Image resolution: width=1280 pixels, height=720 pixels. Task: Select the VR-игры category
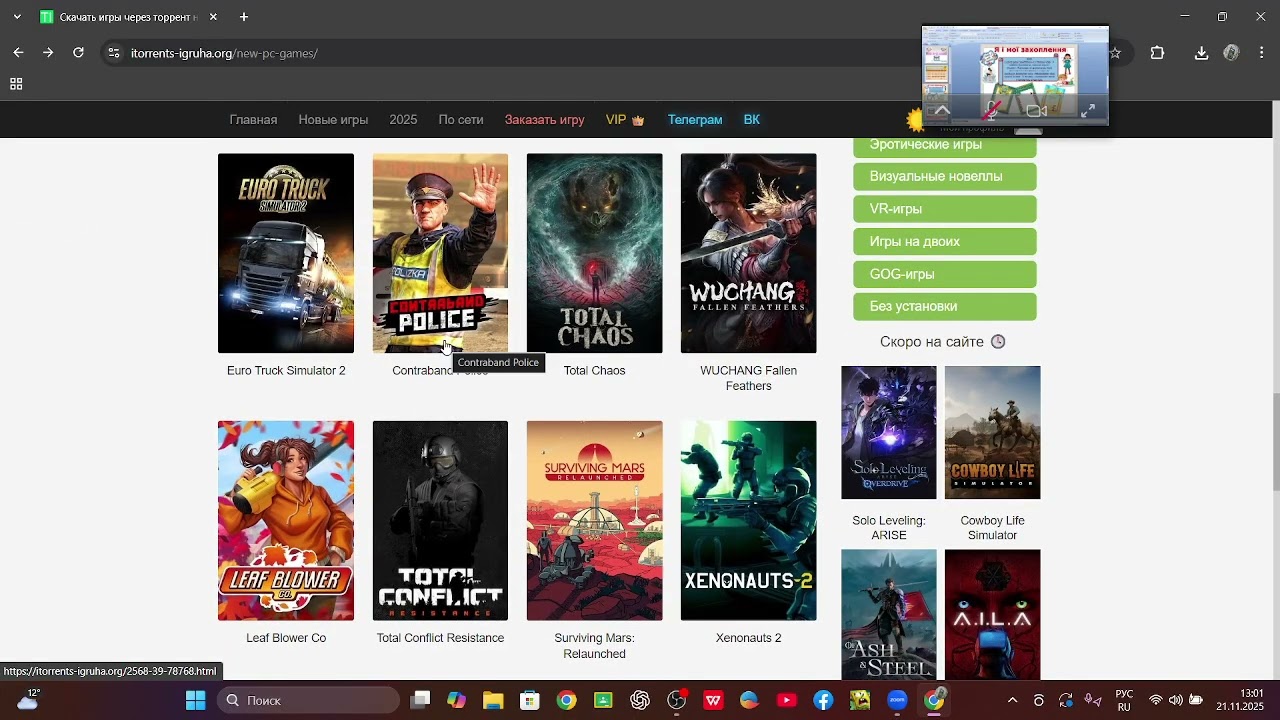pos(945,209)
